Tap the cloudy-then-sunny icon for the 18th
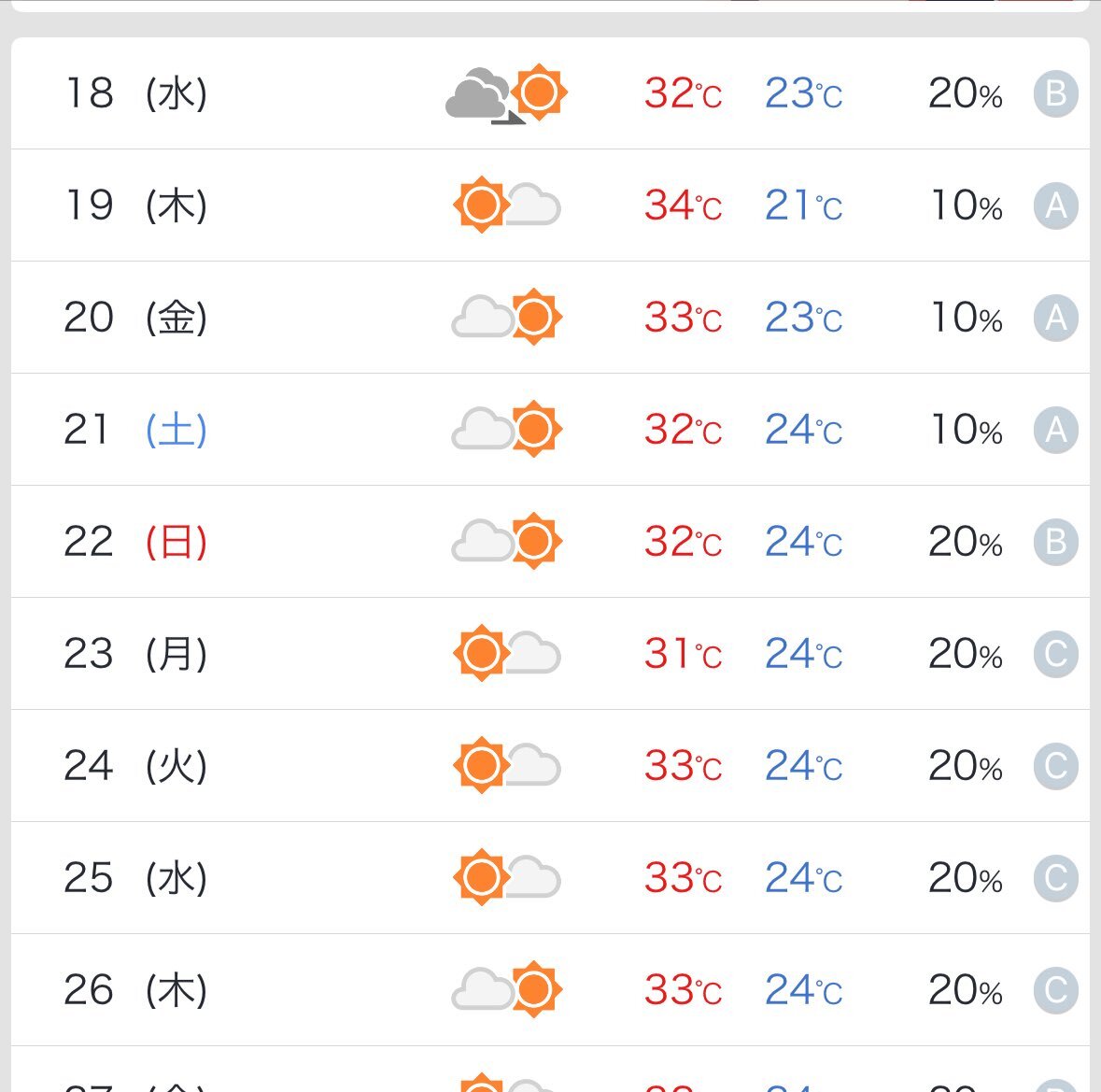 pos(506,93)
